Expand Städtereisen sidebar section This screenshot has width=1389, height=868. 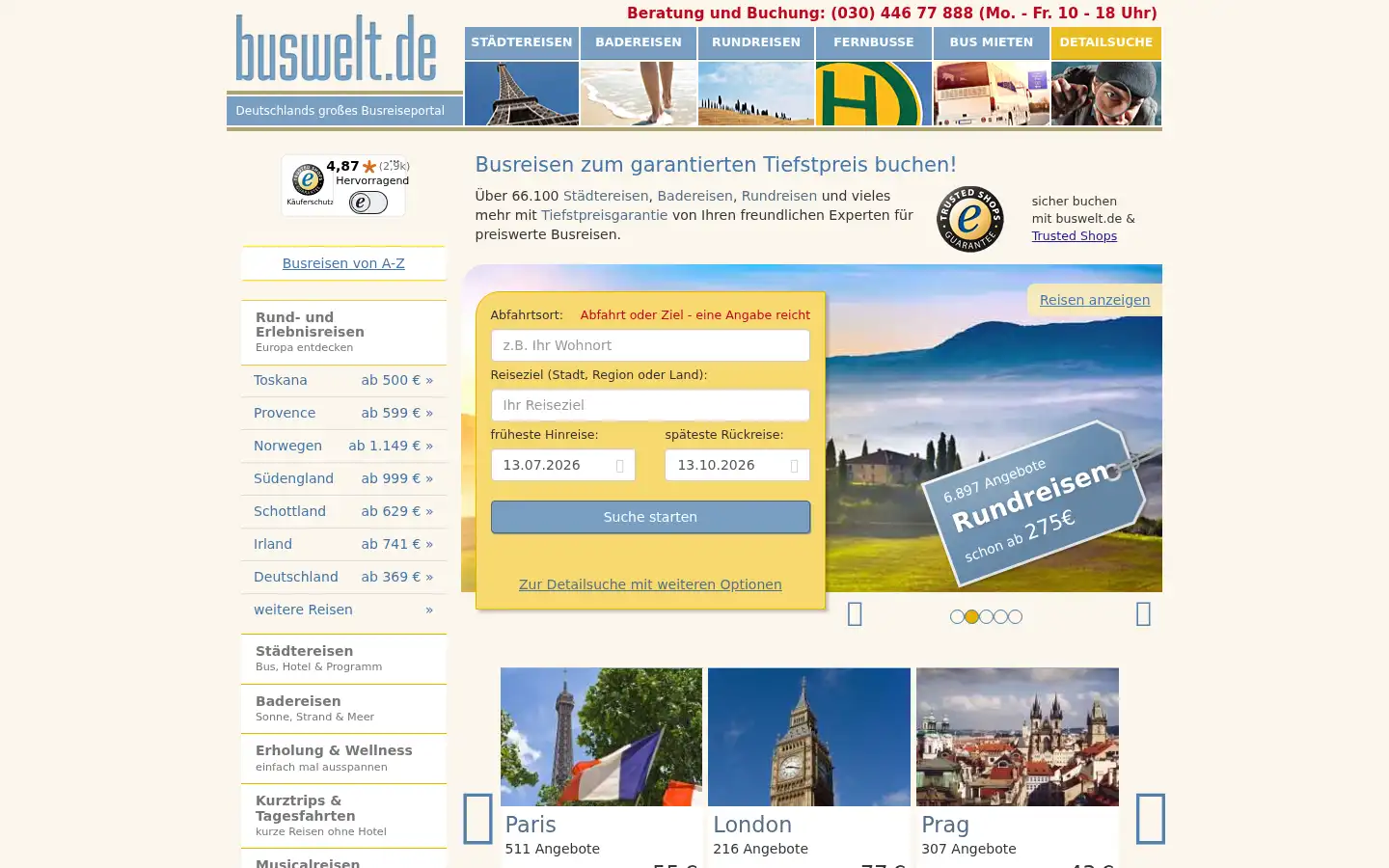(x=343, y=659)
